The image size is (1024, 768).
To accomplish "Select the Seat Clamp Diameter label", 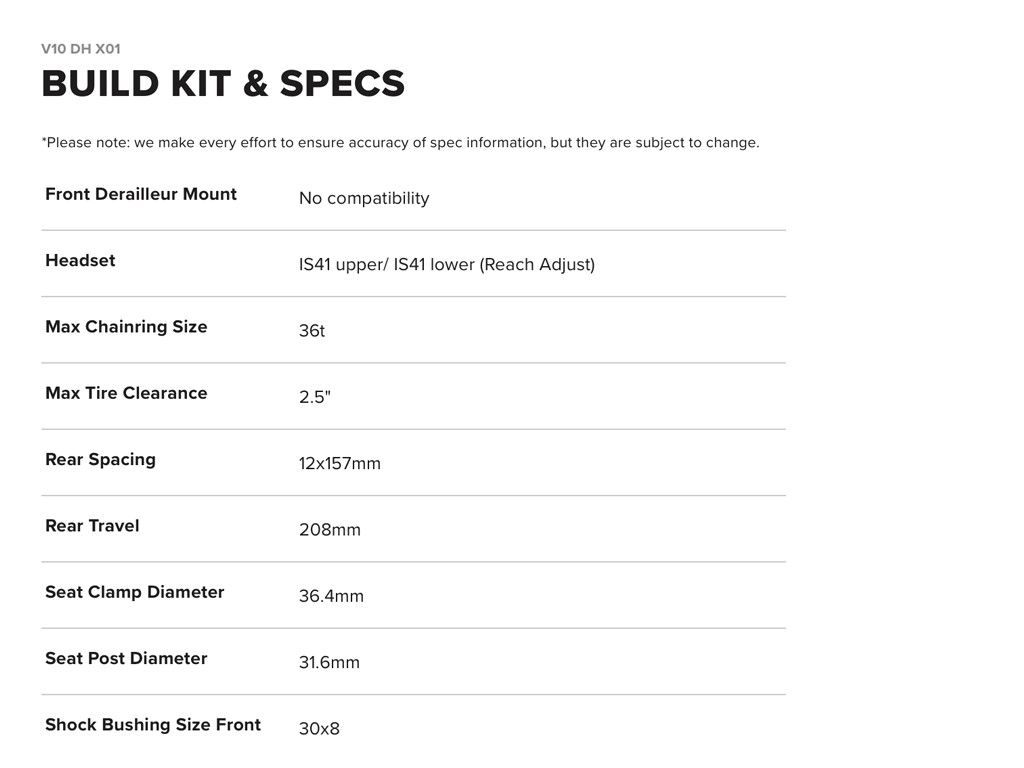I will pyautogui.click(x=135, y=592).
